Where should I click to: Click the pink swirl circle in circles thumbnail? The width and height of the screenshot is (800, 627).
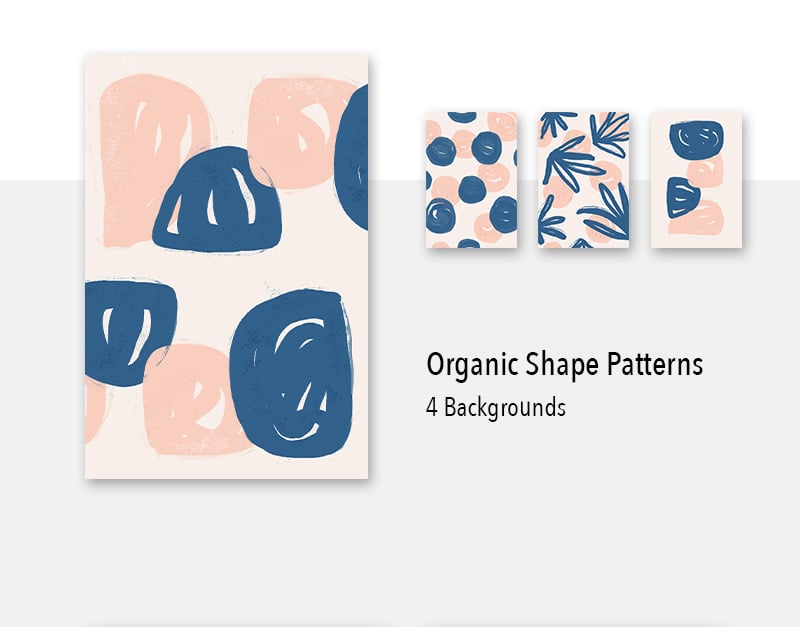tap(494, 177)
